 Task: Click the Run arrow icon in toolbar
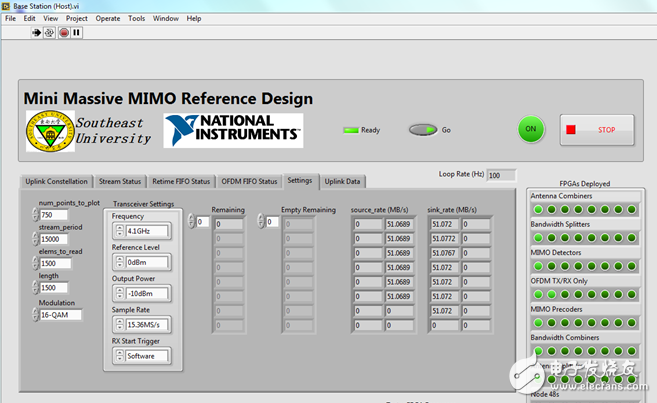(37, 32)
